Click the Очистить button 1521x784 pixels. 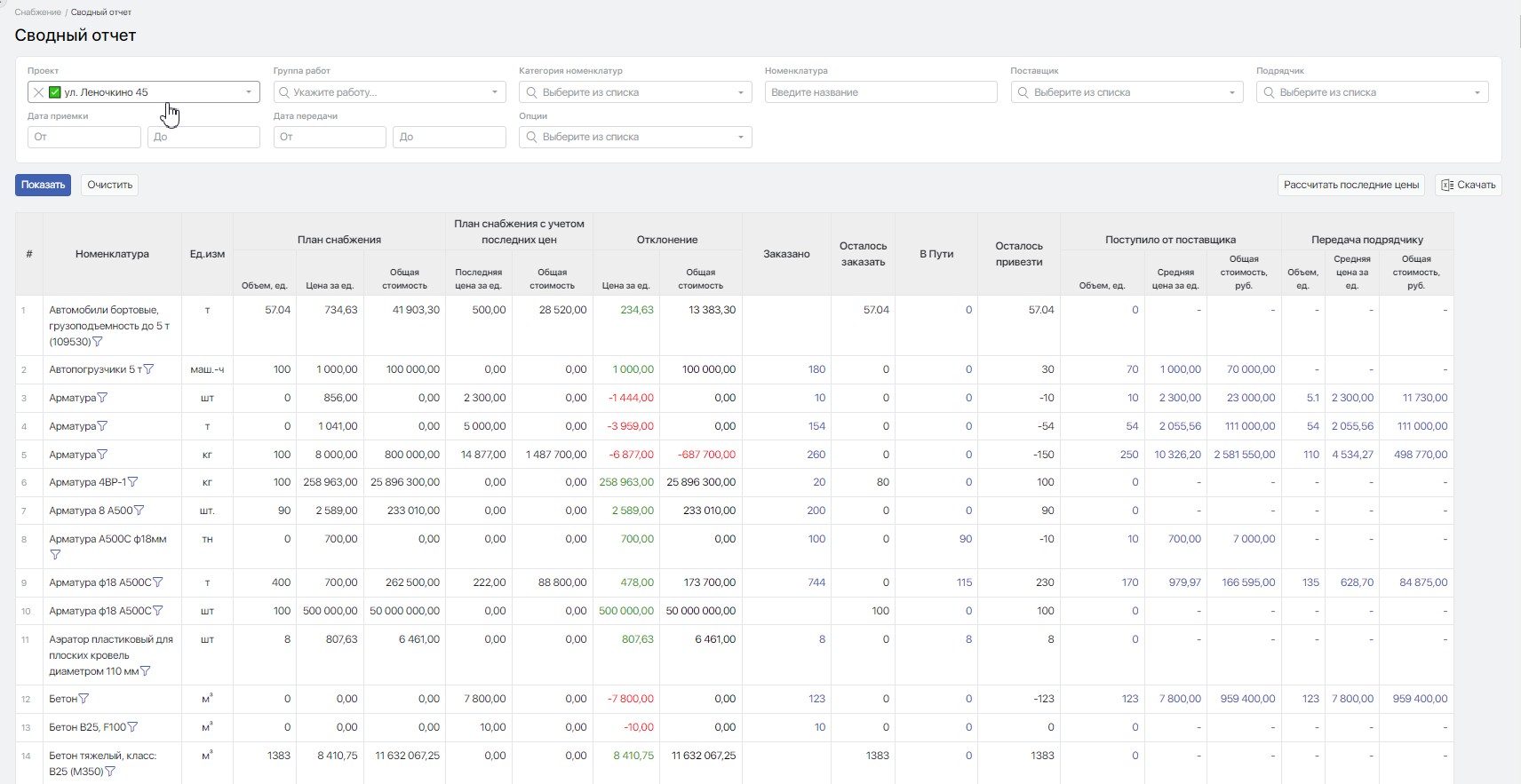[x=109, y=185]
